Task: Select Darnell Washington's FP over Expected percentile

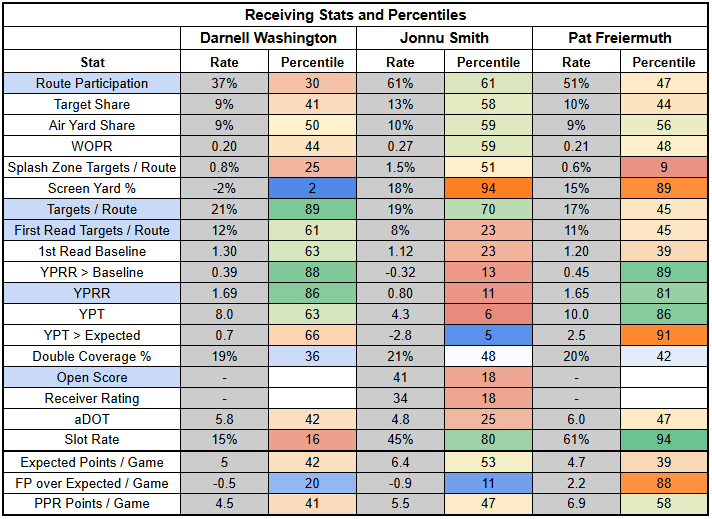Action: click(313, 483)
